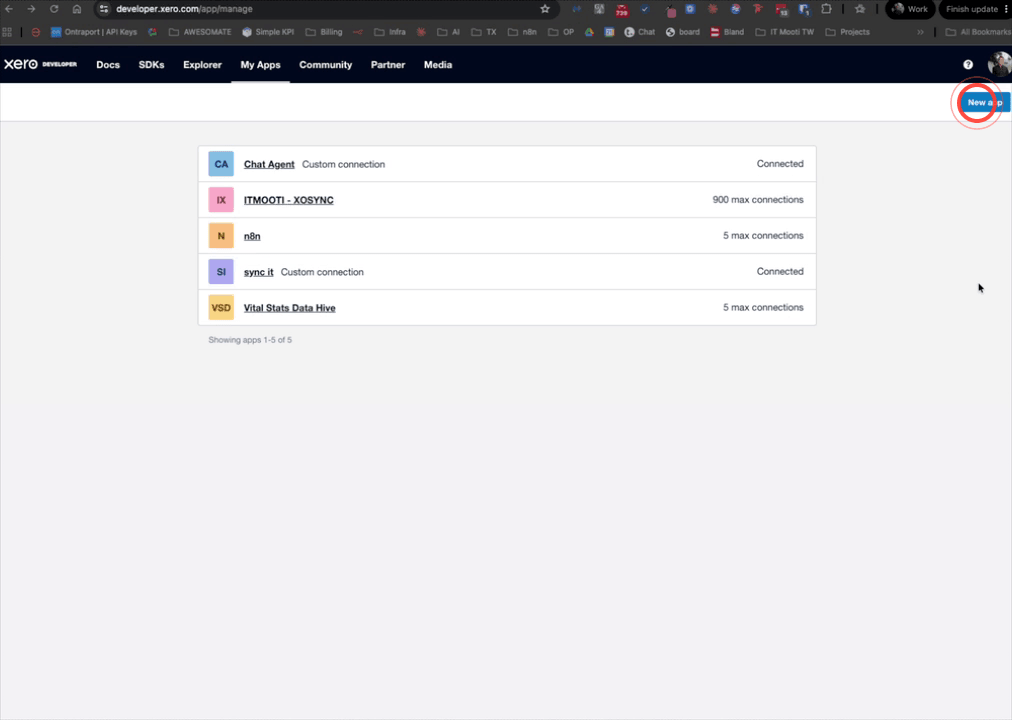Open the Partner menu item
Screen dimensions: 1012x720
pyautogui.click(x=388, y=65)
